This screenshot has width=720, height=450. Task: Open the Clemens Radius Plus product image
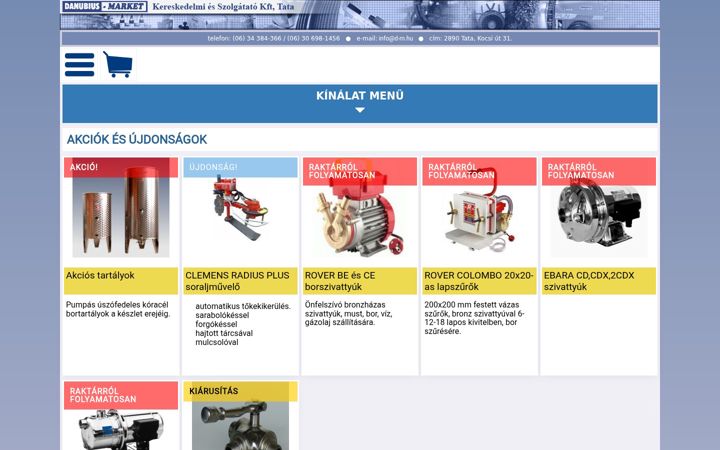[x=240, y=209]
